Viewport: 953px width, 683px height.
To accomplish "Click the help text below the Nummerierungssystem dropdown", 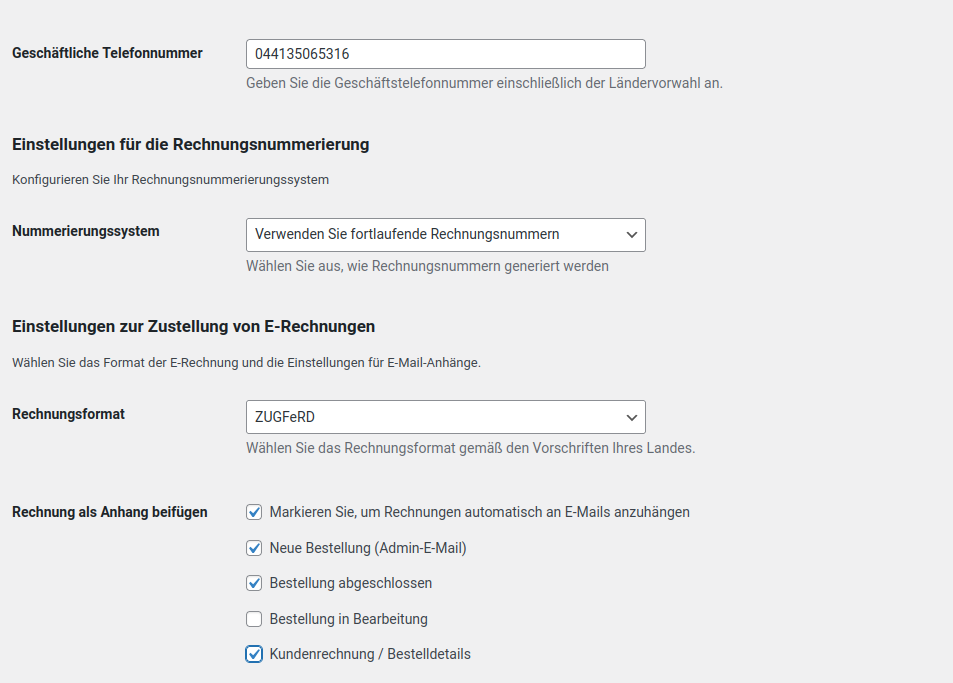I will pos(427,266).
